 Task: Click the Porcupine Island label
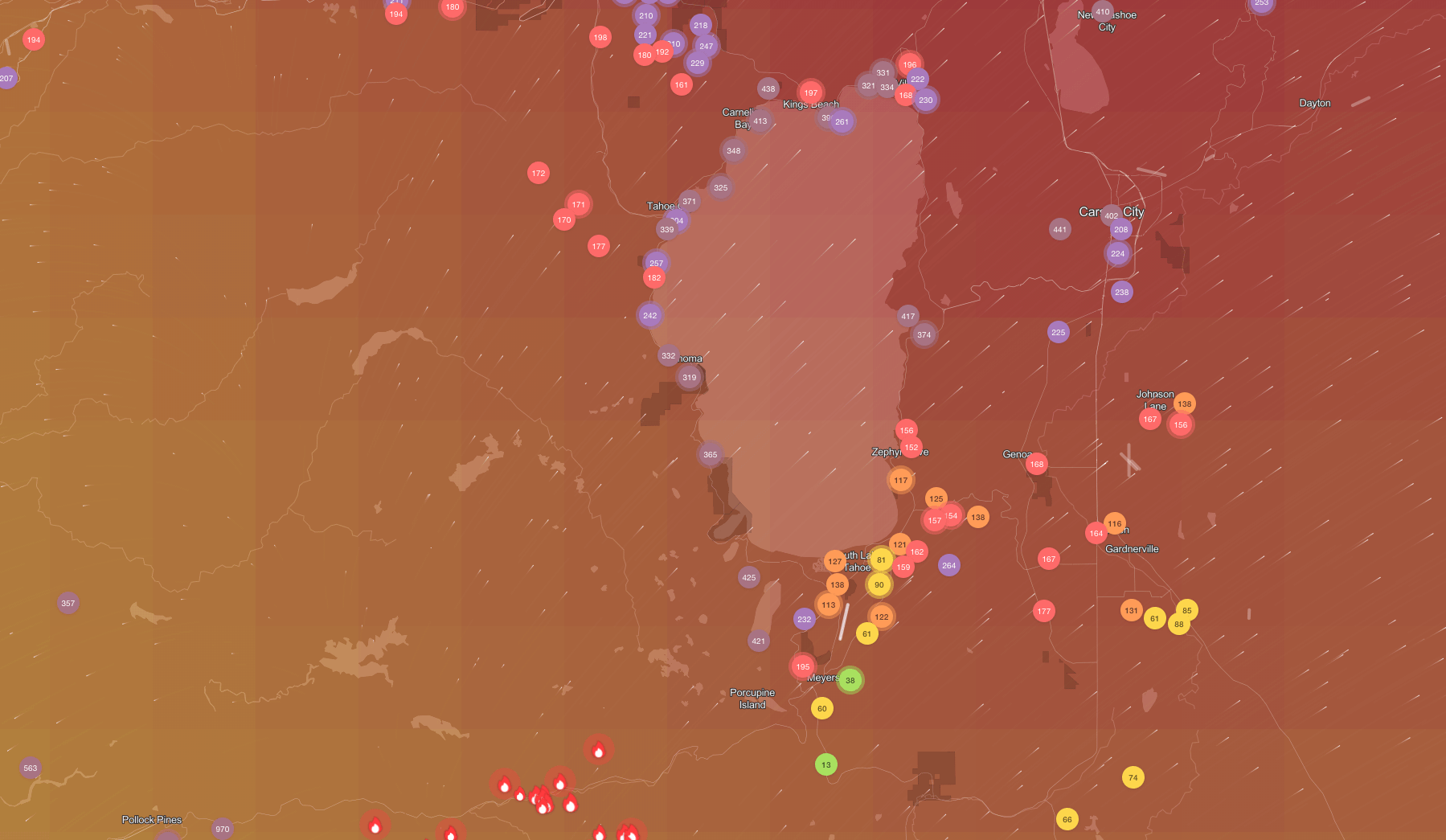tap(752, 699)
